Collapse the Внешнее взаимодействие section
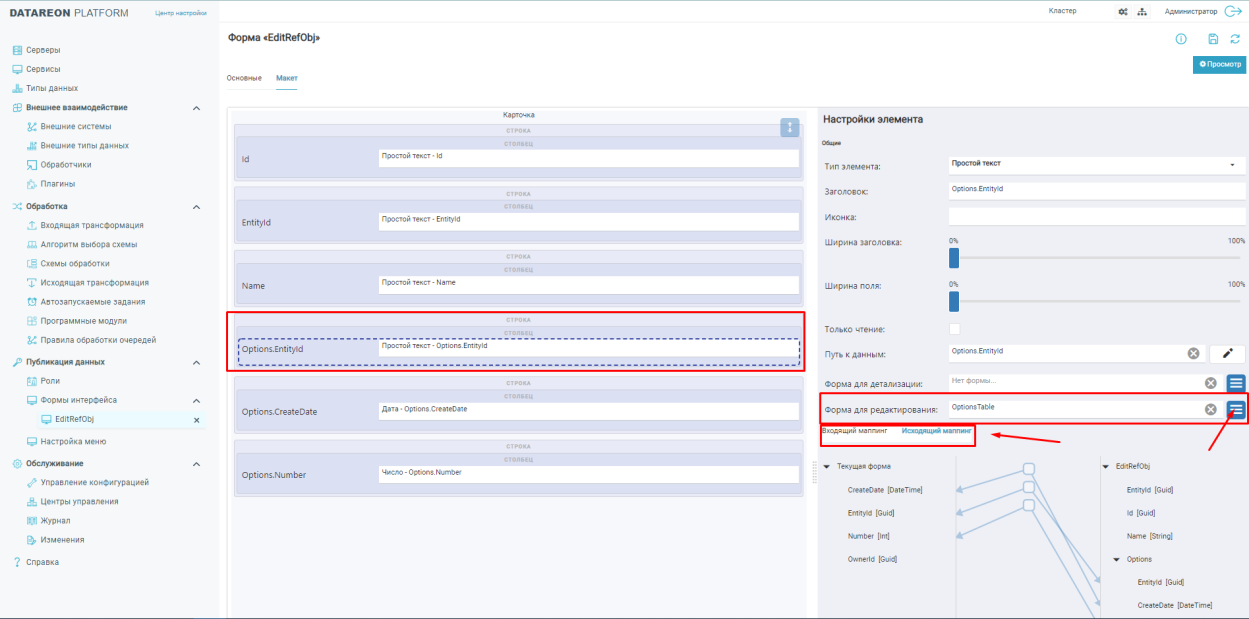The width and height of the screenshot is (1249, 619). click(196, 108)
